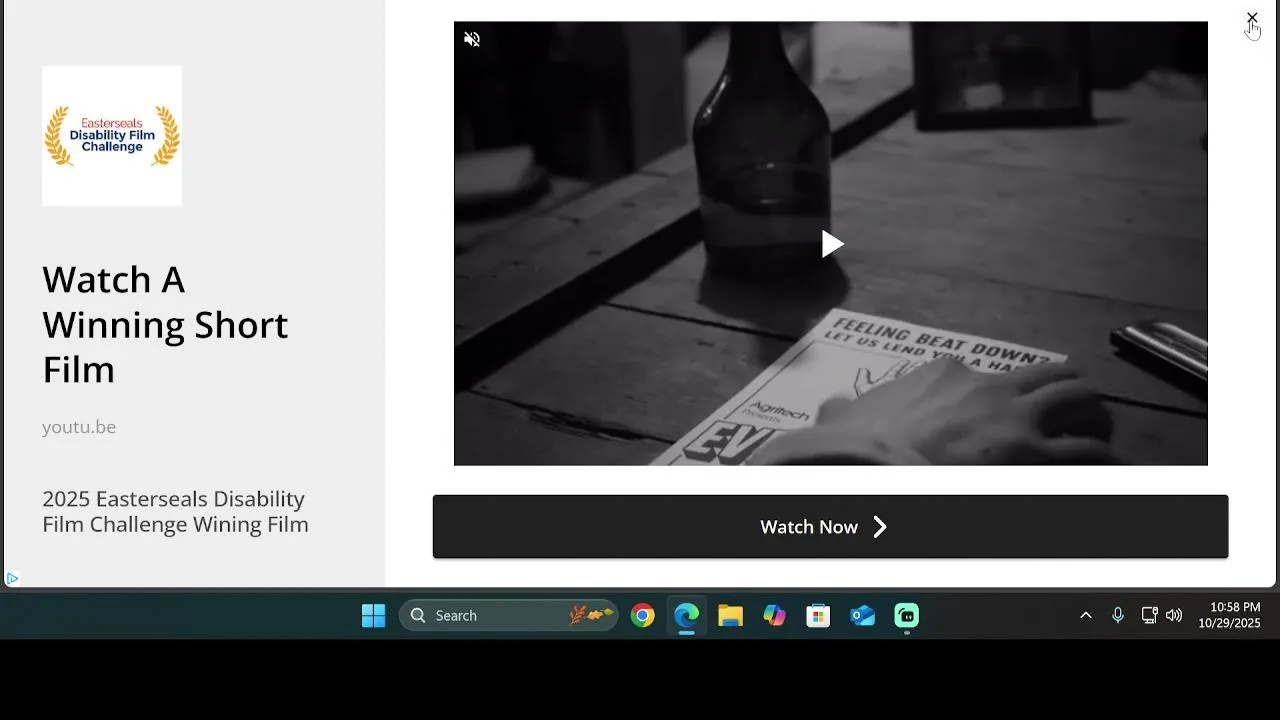Image resolution: width=1280 pixels, height=720 pixels.
Task: Click the microphone tray icon
Action: (x=1118, y=616)
